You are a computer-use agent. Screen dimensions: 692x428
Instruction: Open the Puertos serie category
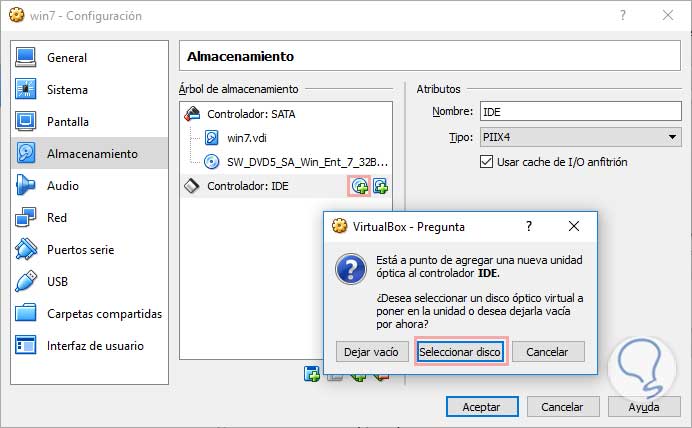(x=89, y=250)
